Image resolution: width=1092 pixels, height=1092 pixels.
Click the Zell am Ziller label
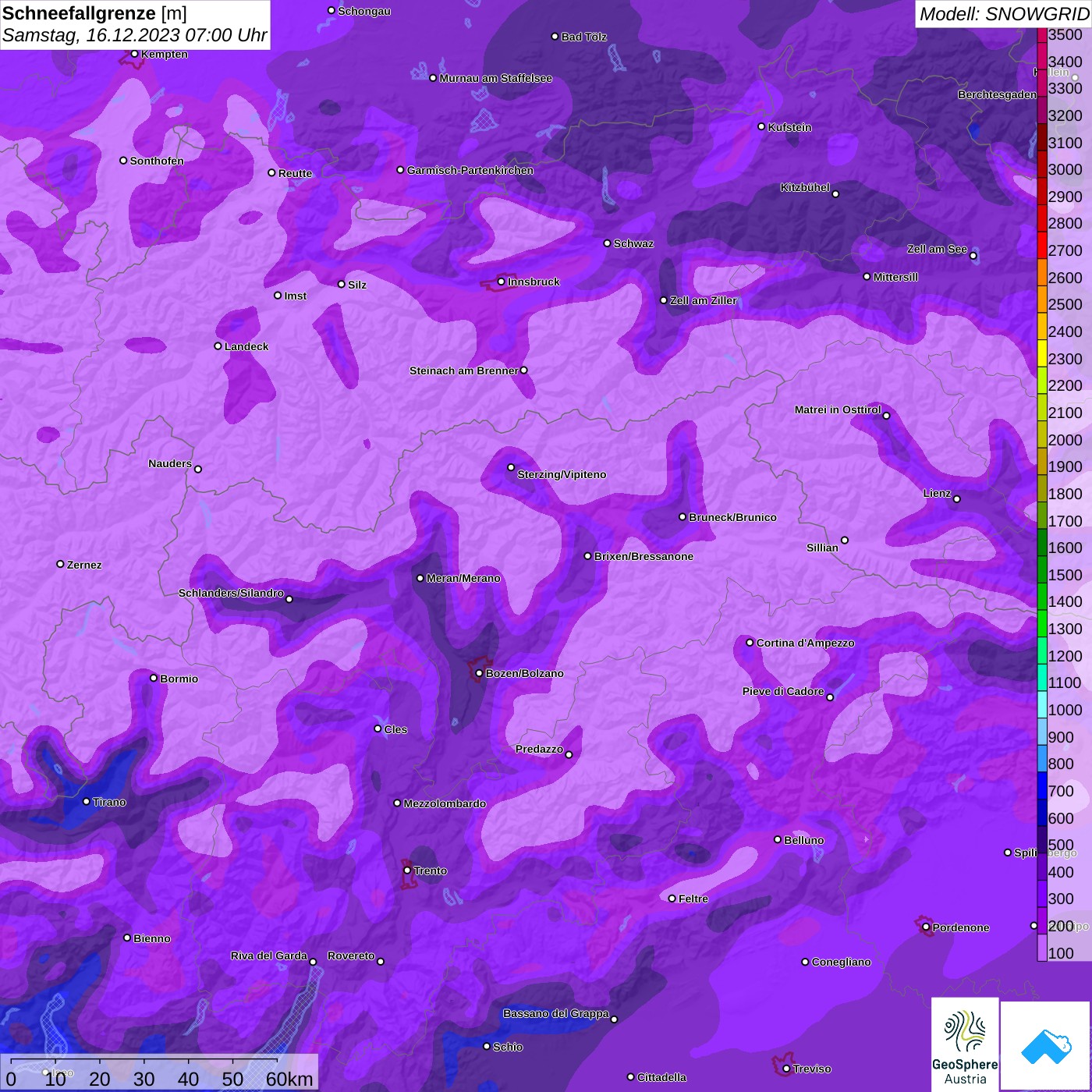coord(704,300)
